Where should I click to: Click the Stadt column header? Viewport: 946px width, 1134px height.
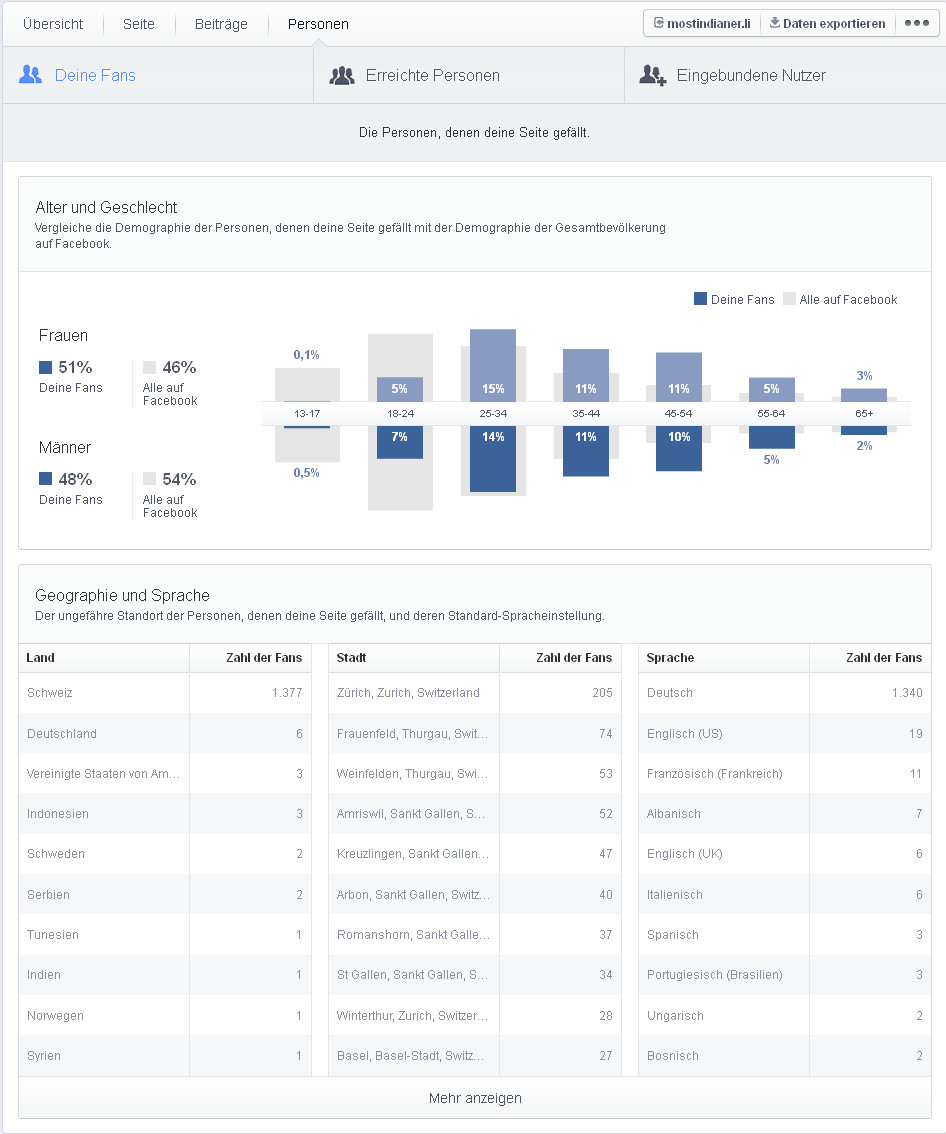(x=414, y=657)
